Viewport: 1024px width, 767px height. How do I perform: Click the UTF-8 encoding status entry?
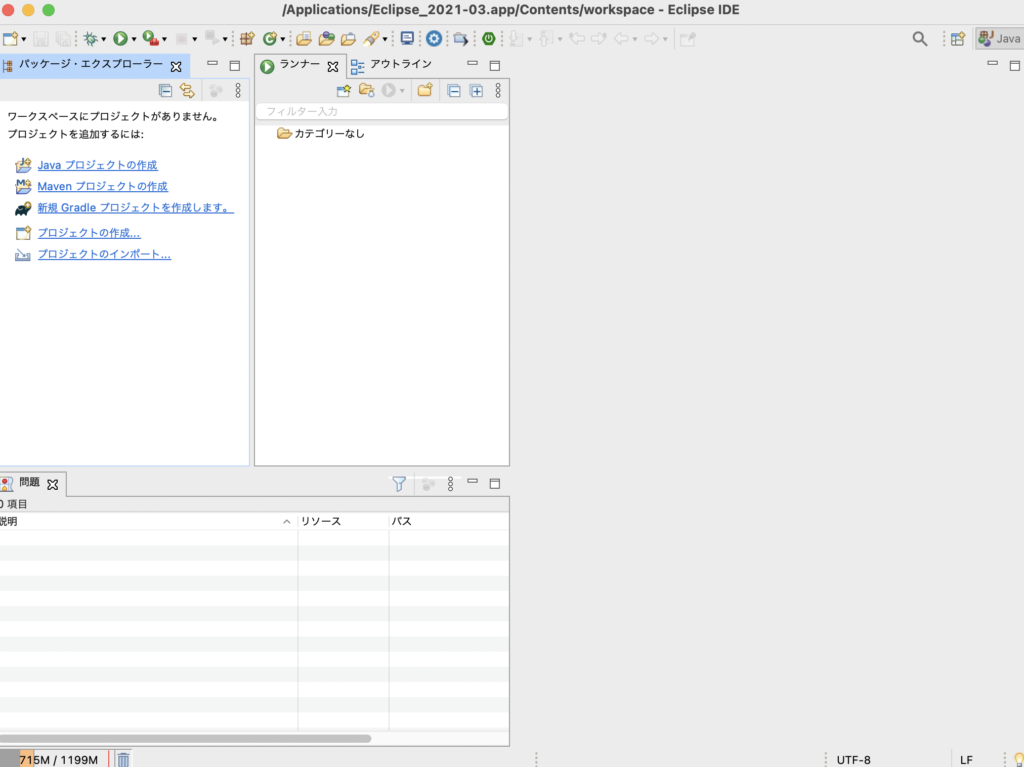pyautogui.click(x=853, y=760)
